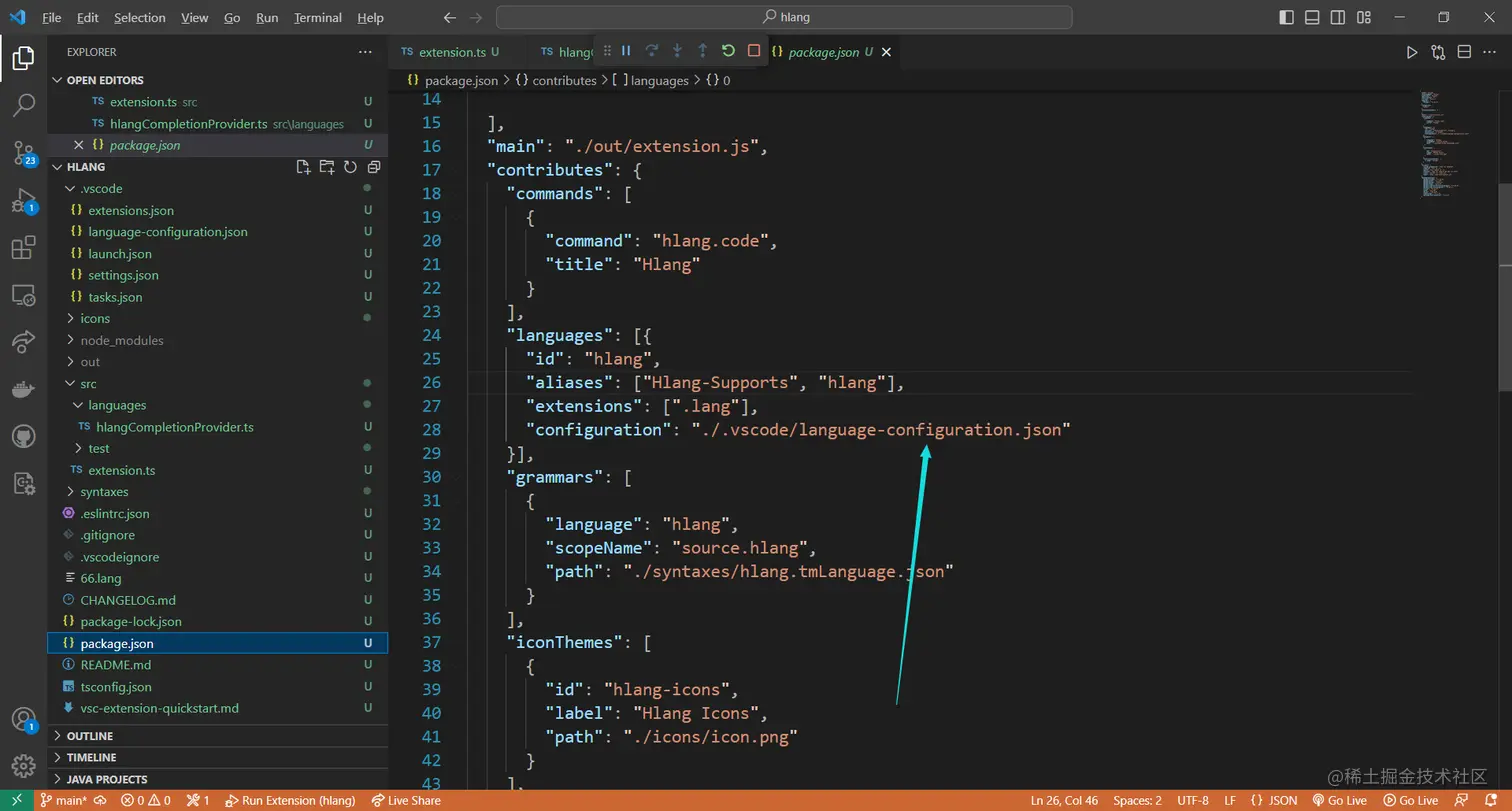Close the package.json editor tab

[886, 52]
